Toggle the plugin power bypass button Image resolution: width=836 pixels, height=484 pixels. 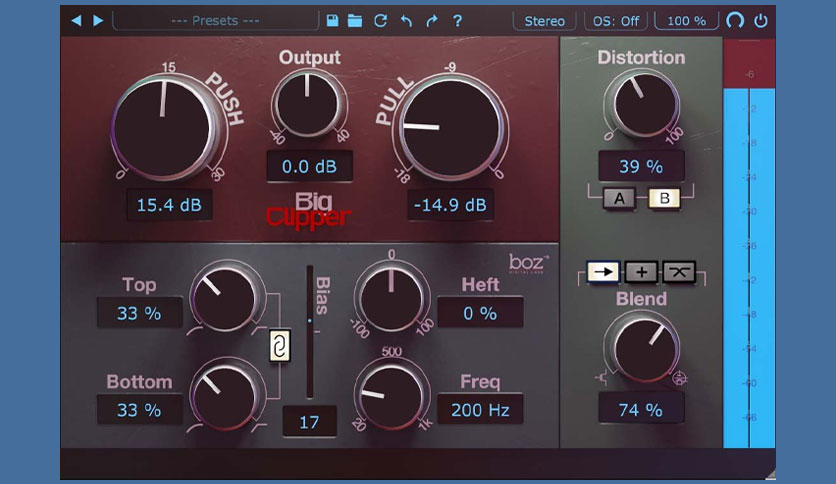click(762, 20)
